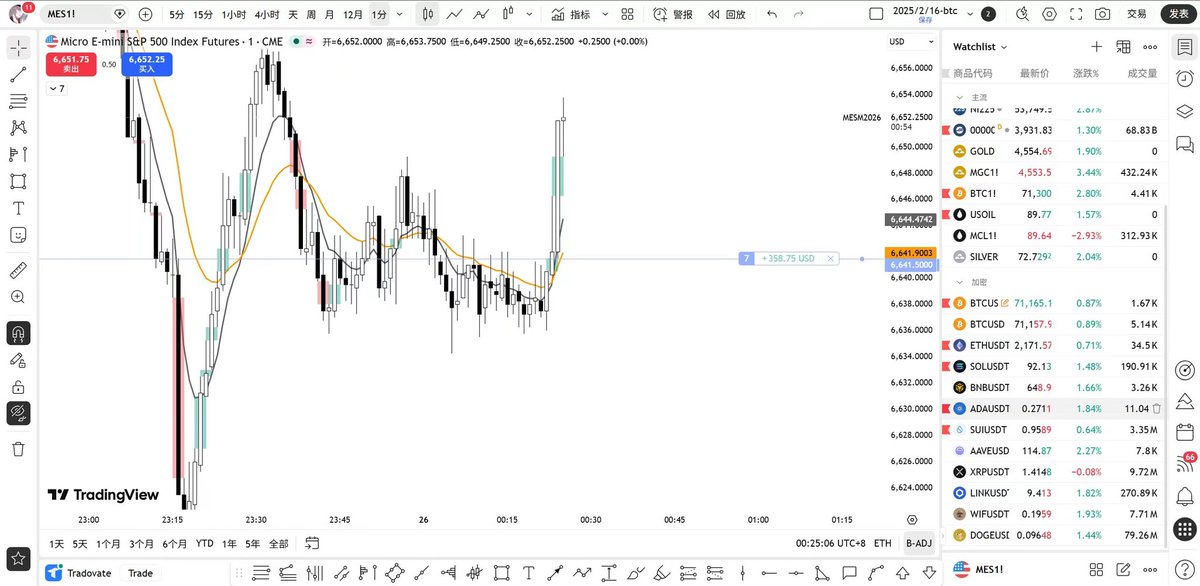Switch to the 15分 timeframe
Screen dimensions: 1200x586
pyautogui.click(x=203, y=15)
